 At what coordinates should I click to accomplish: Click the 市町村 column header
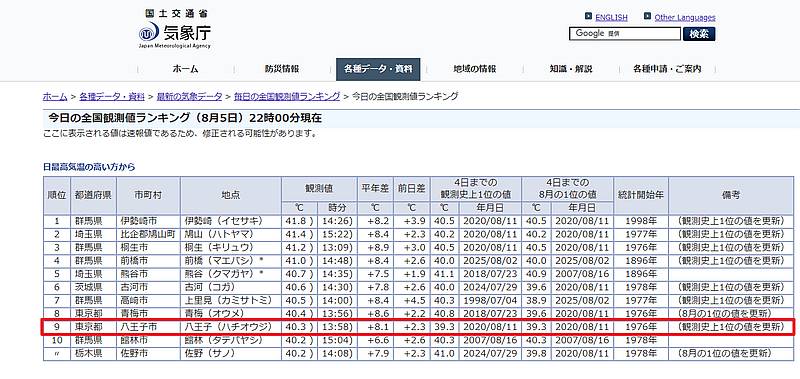pyautogui.click(x=148, y=195)
